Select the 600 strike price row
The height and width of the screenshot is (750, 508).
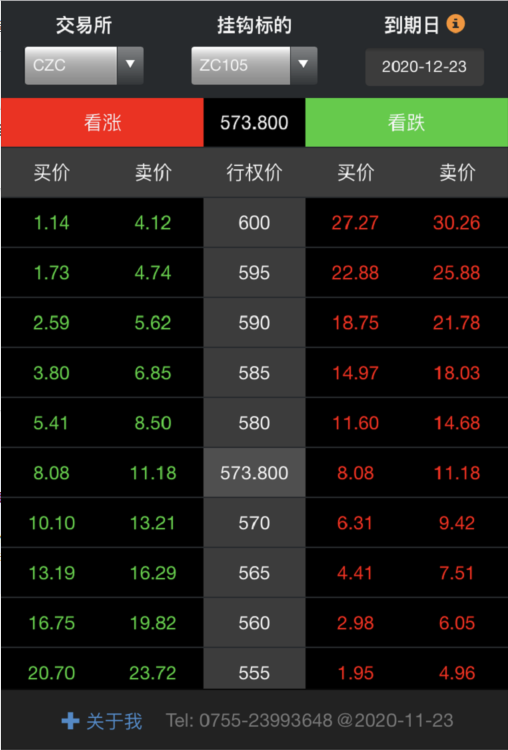pos(254,223)
